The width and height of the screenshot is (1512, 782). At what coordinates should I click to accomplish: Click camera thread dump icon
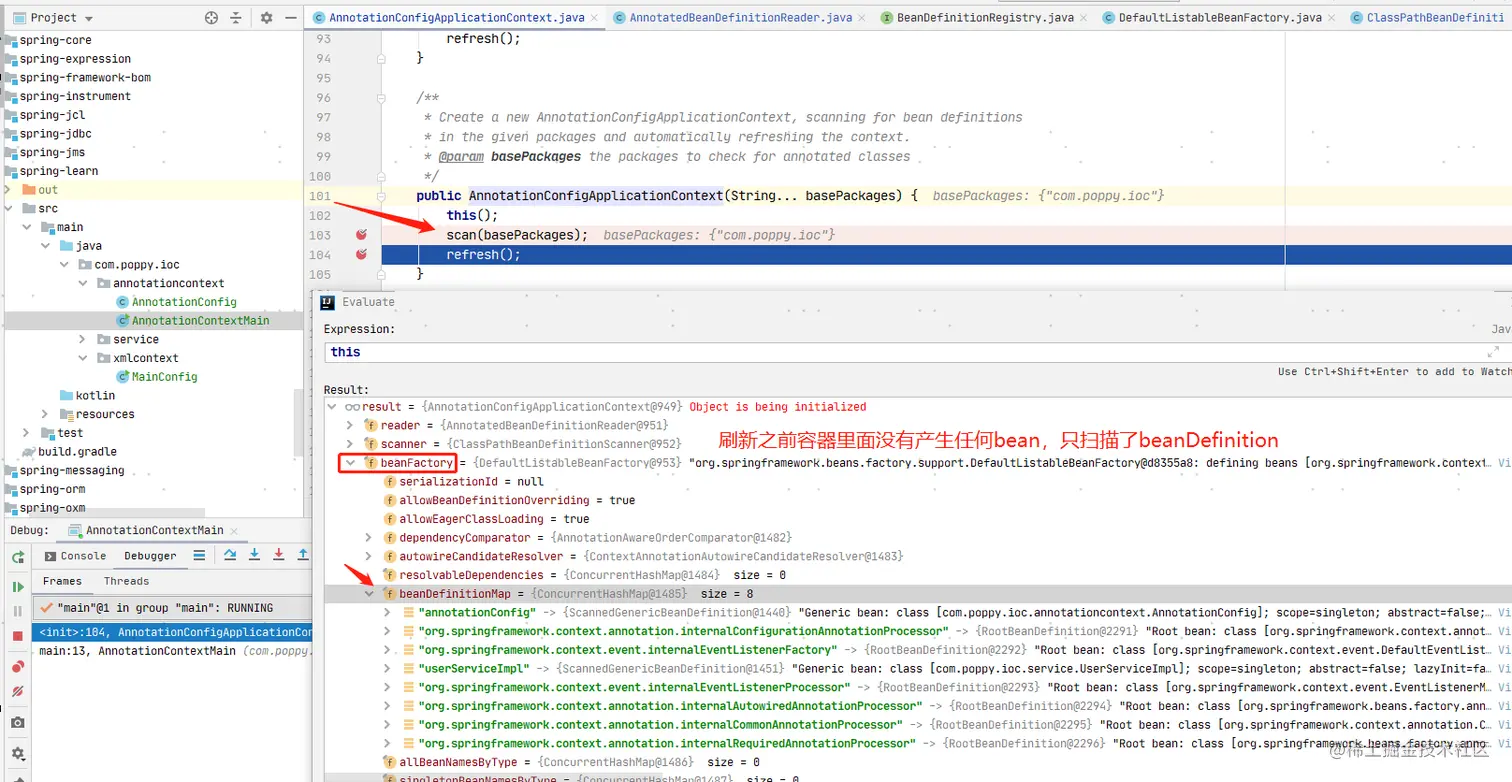coord(17,723)
